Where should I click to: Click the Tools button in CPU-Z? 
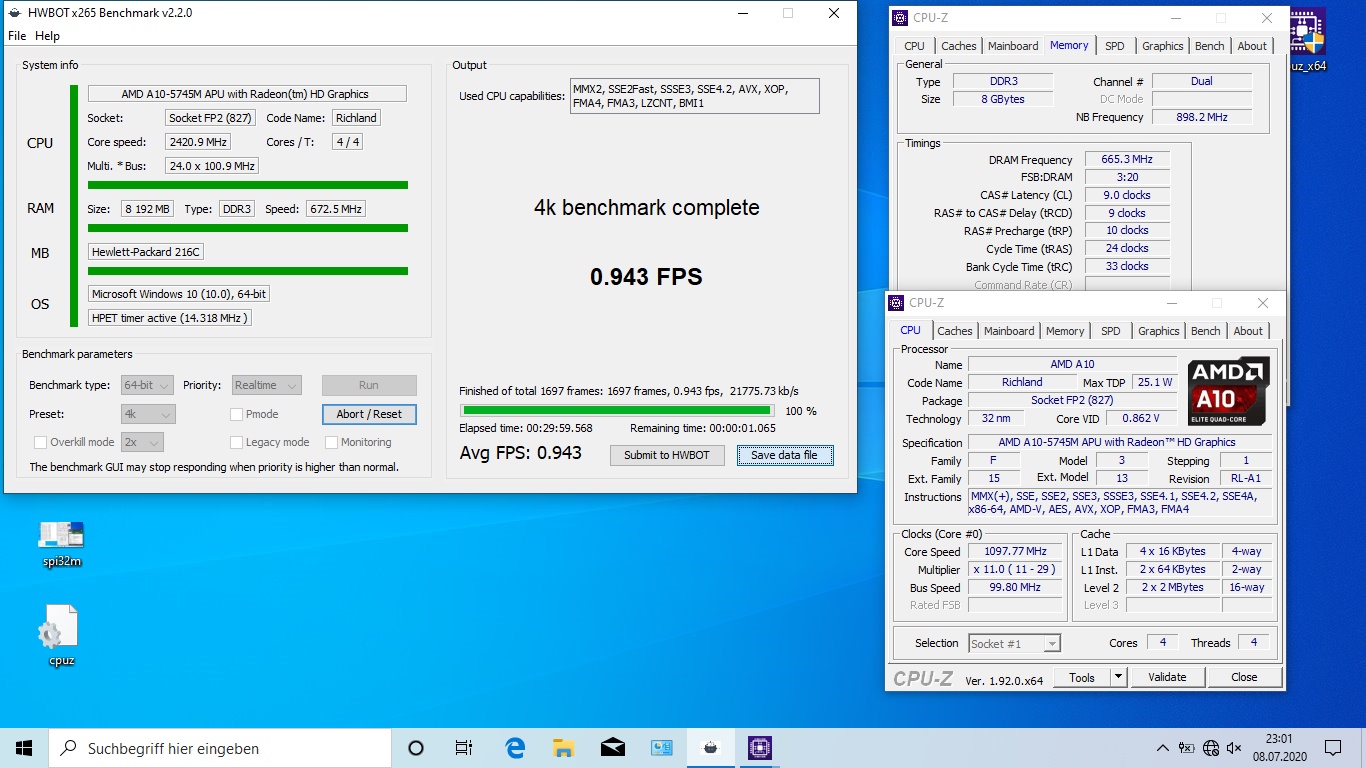point(1082,677)
